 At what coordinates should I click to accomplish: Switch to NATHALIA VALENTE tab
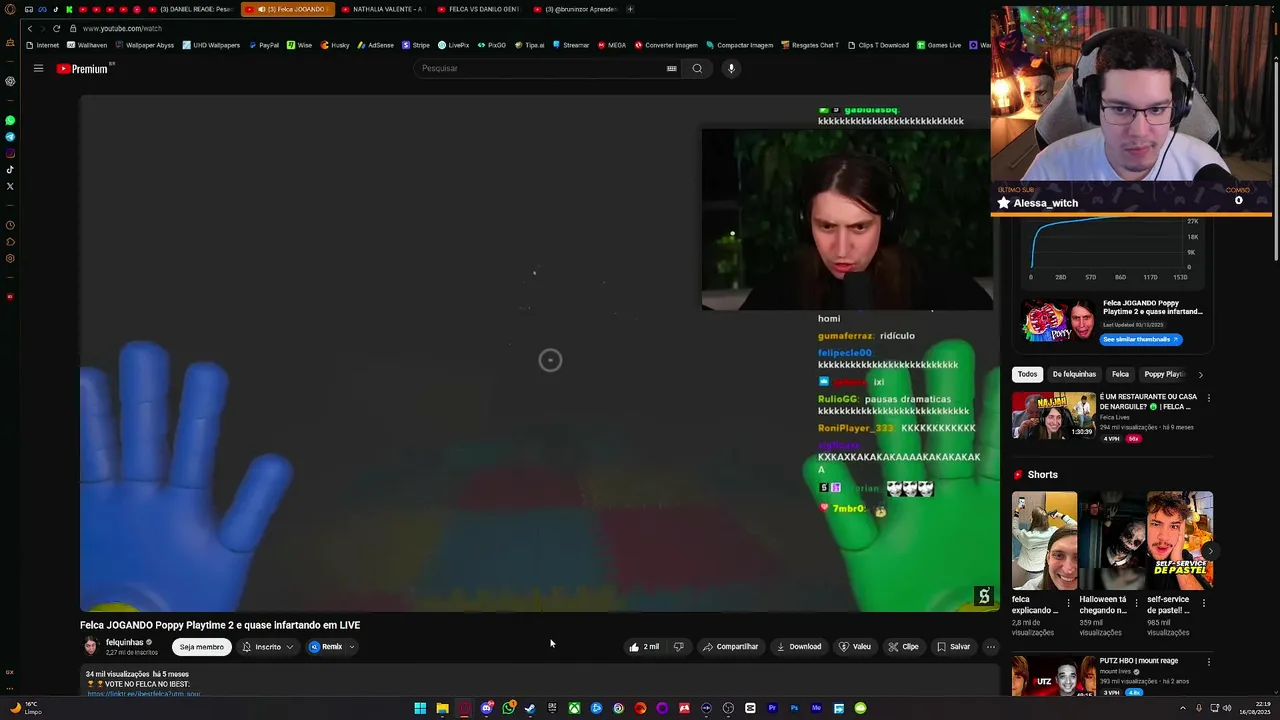(381, 9)
